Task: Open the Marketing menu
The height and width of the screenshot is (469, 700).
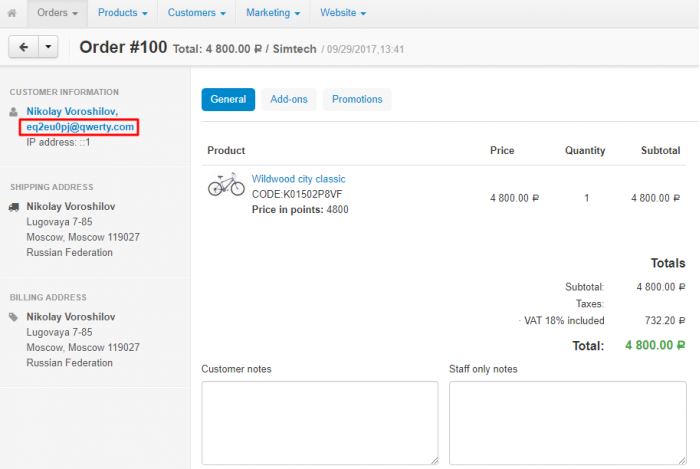Action: click(x=273, y=13)
